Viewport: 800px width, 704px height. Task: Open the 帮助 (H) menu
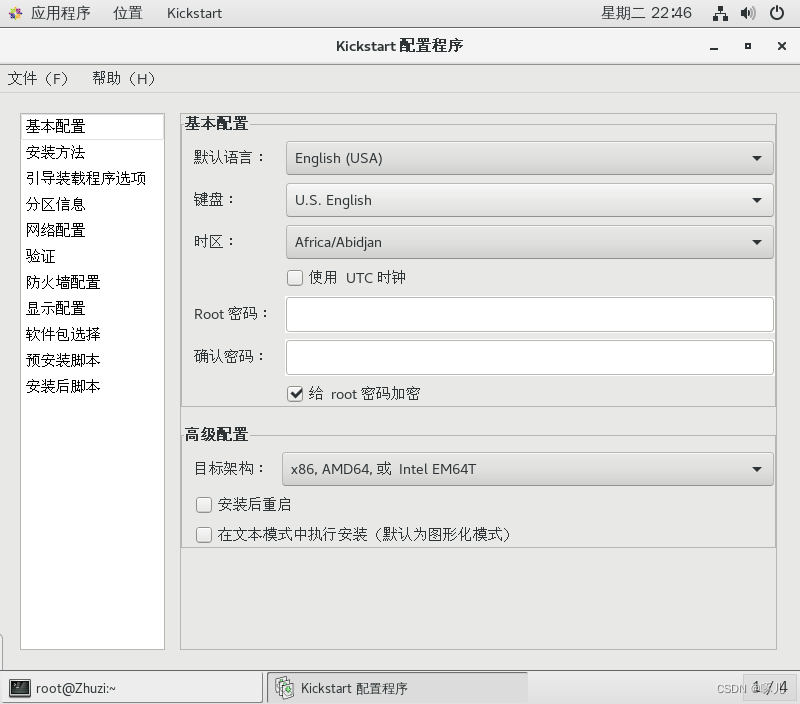123,79
